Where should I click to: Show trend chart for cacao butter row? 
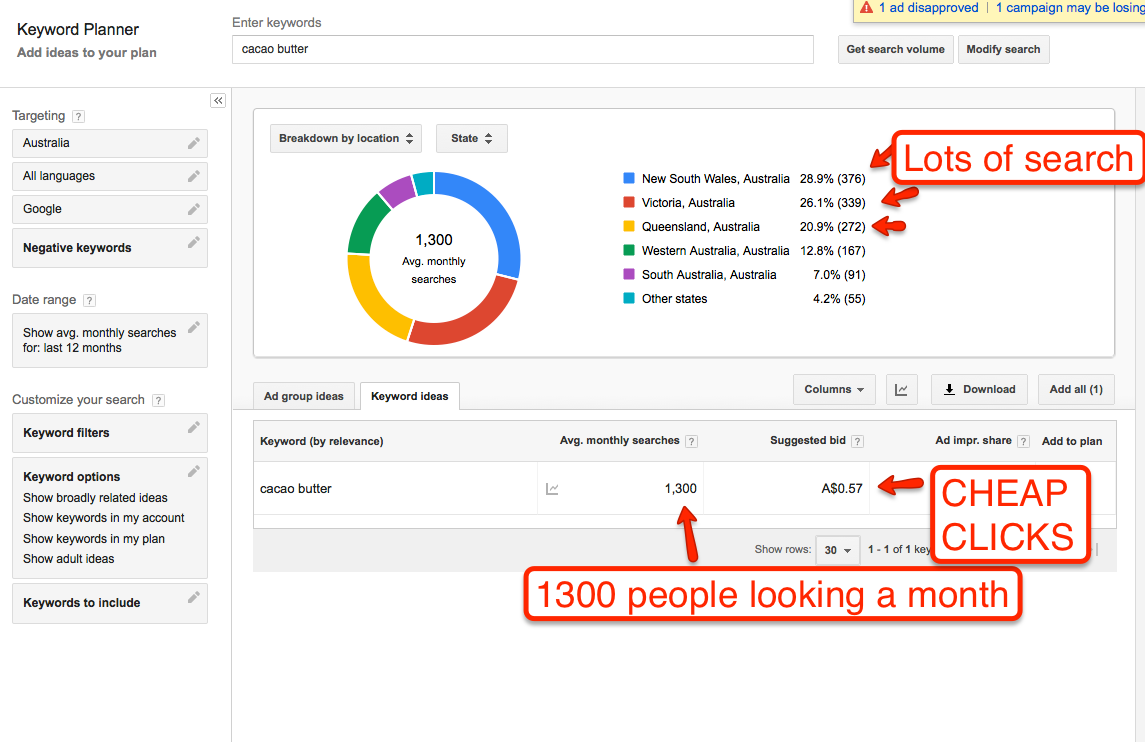pos(552,489)
